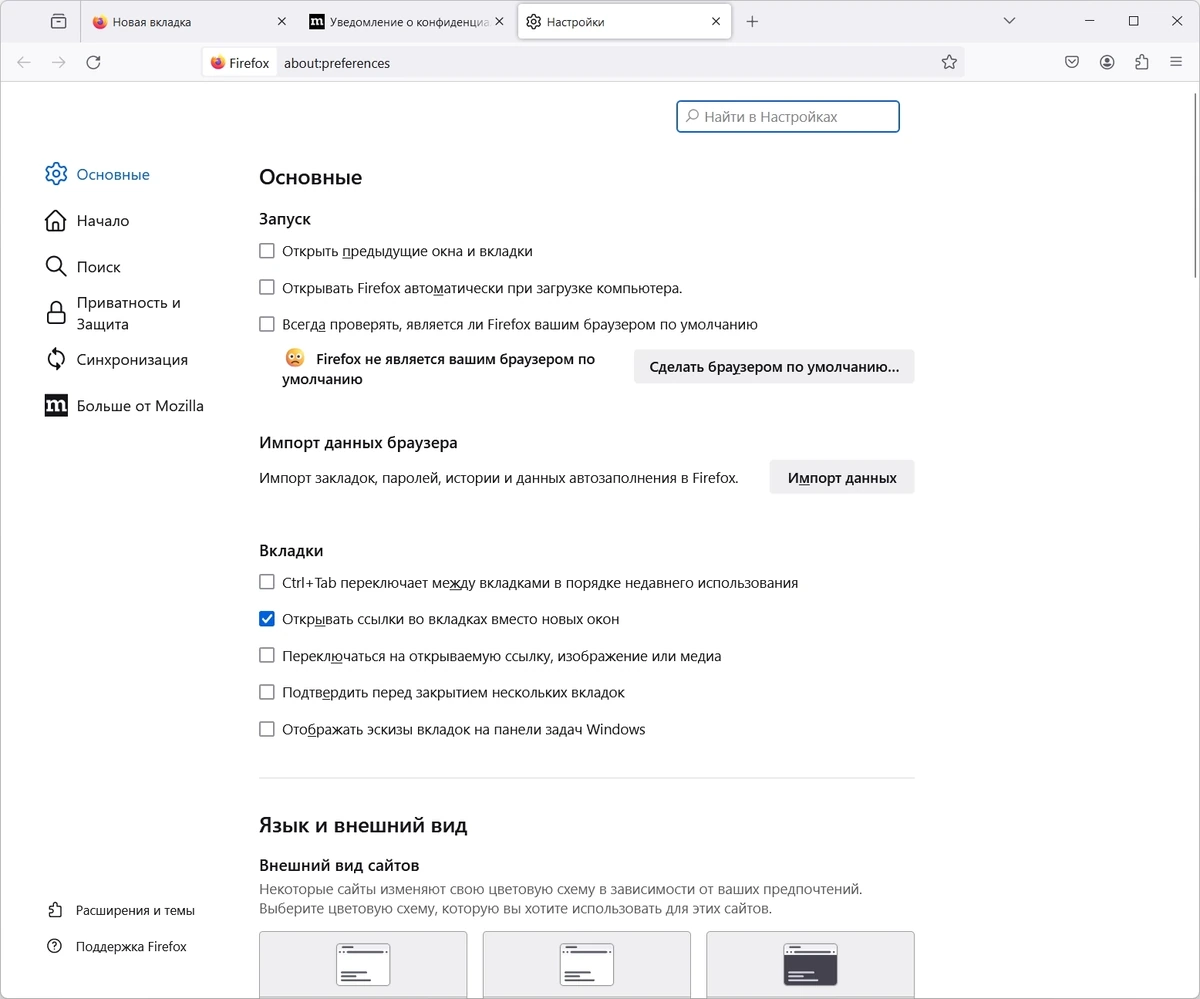Click the Приватность и Защита lock icon
1200x999 pixels.
tap(56, 313)
